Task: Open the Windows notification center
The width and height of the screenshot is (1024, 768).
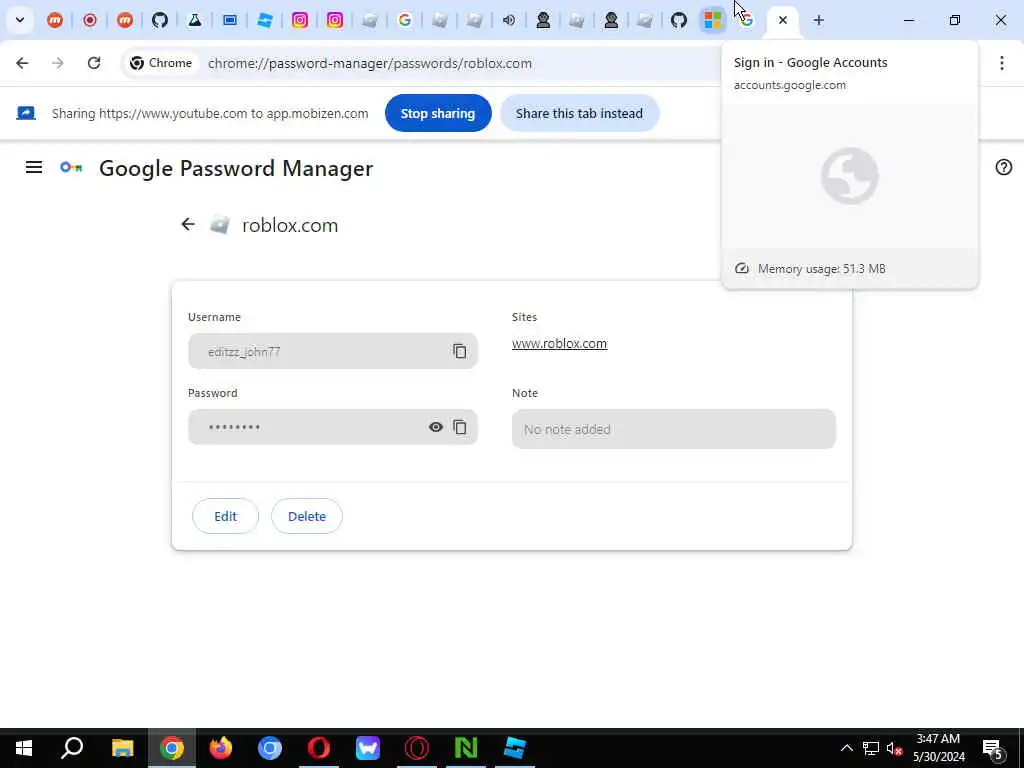Action: tap(993, 748)
